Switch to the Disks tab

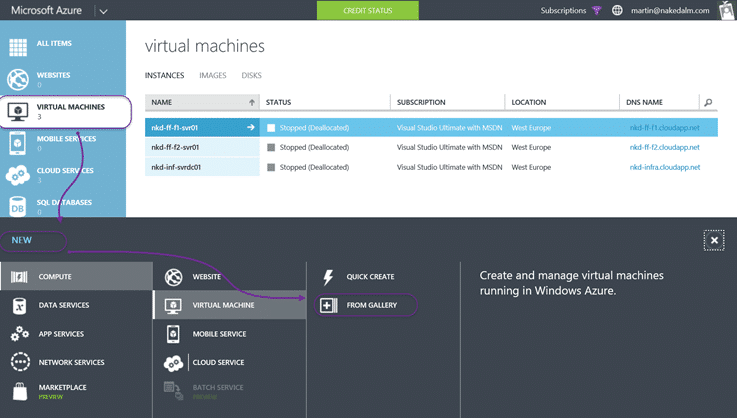(x=251, y=75)
